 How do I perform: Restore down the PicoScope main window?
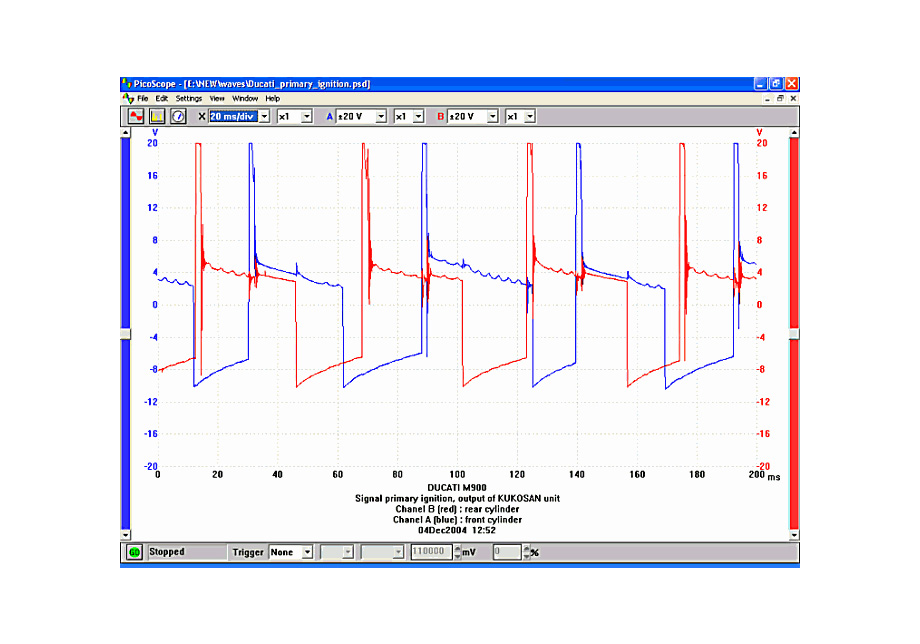(x=776, y=84)
